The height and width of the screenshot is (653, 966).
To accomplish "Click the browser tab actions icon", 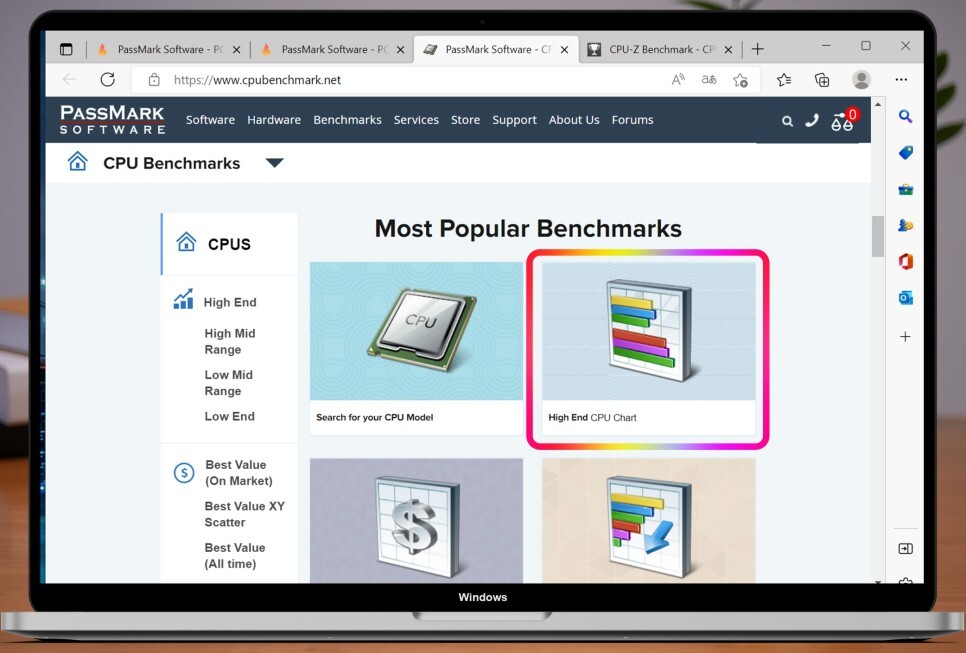I will (x=66, y=49).
